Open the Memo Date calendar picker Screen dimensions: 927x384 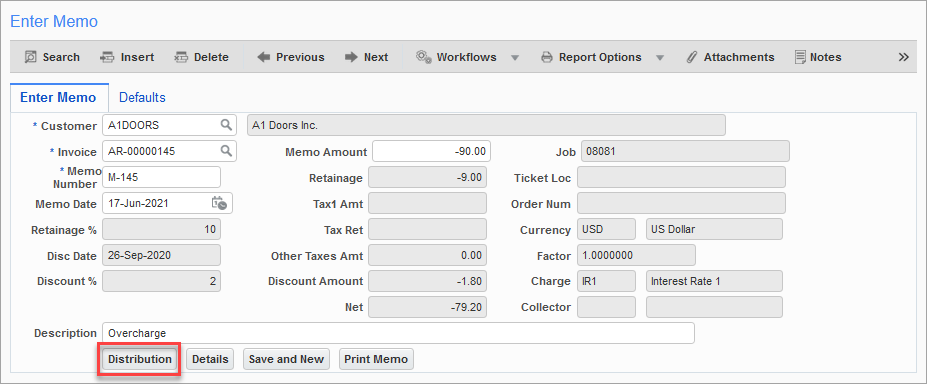[219, 203]
